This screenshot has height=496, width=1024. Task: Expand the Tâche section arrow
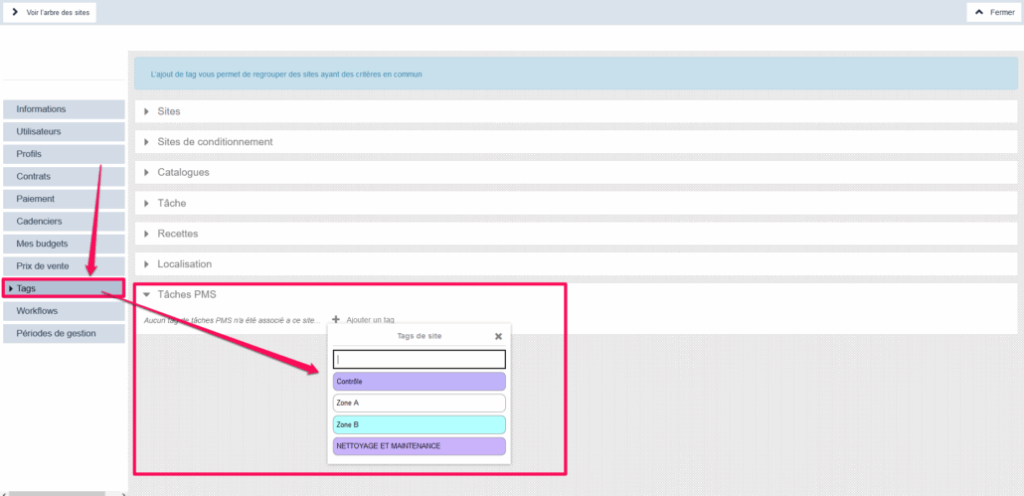(x=147, y=203)
